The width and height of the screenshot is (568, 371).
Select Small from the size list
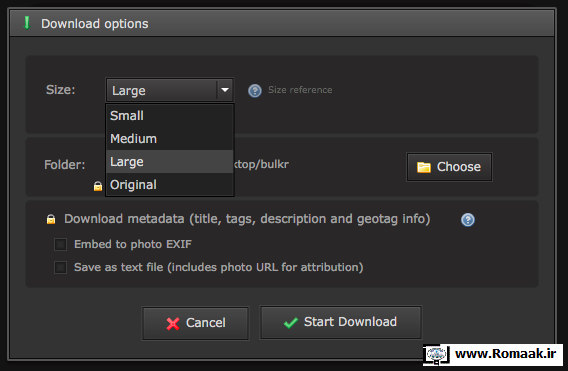[x=170, y=116]
